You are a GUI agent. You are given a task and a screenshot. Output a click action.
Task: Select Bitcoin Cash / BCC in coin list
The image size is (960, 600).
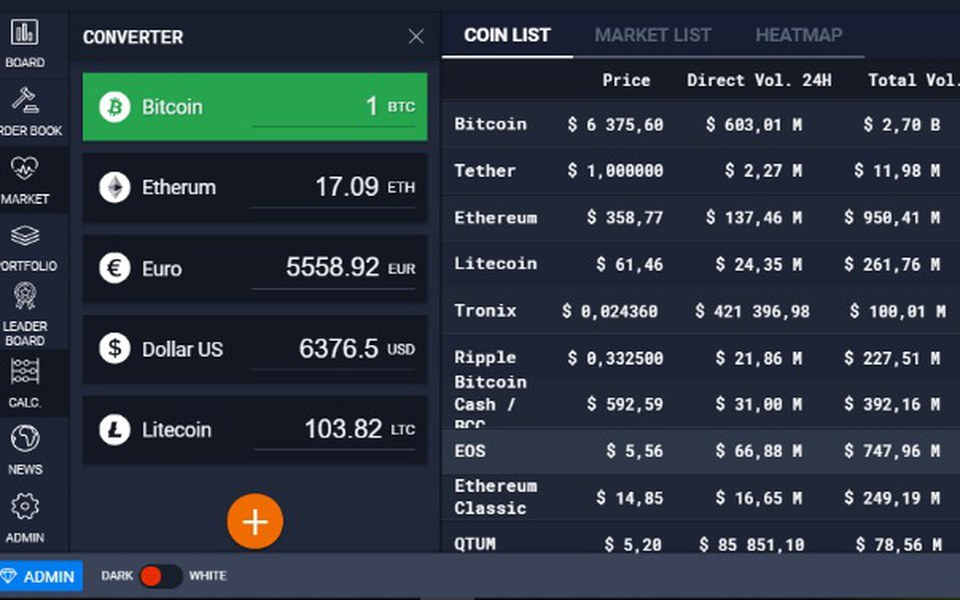tap(490, 403)
